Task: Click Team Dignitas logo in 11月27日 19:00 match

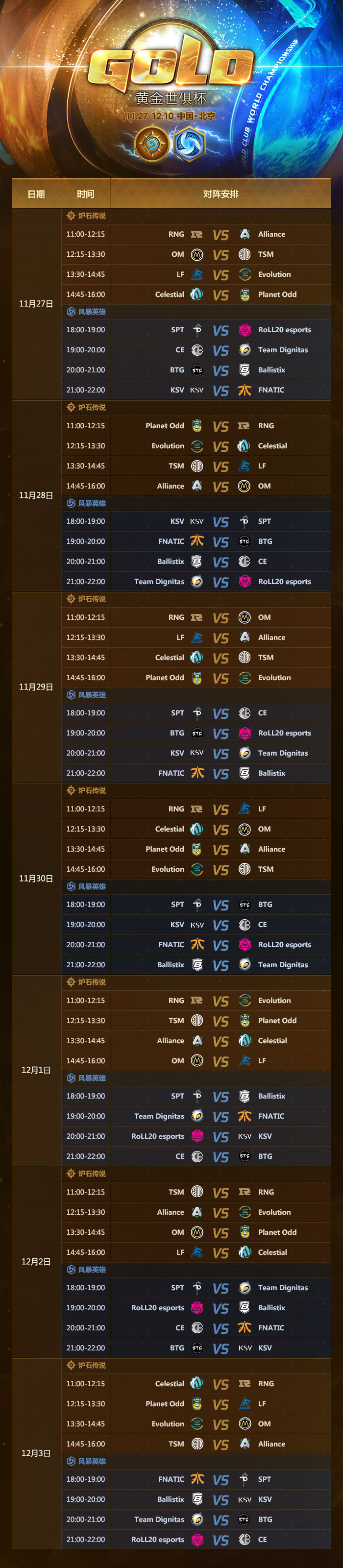Action: coord(245,350)
